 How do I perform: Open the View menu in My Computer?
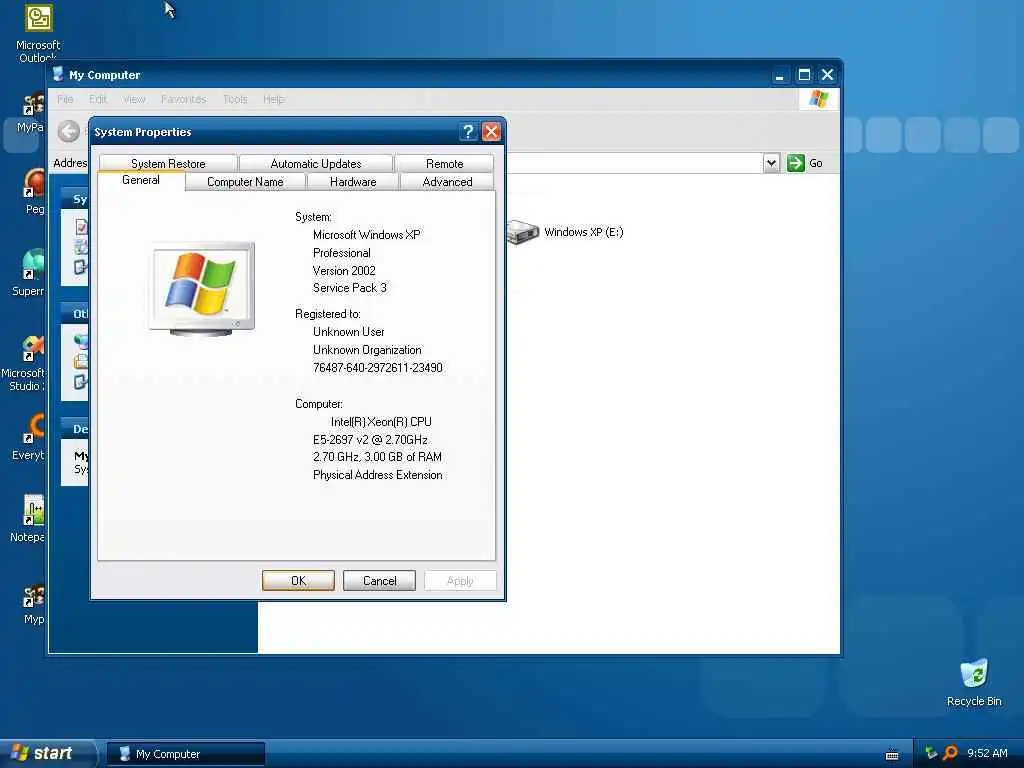[x=134, y=99]
